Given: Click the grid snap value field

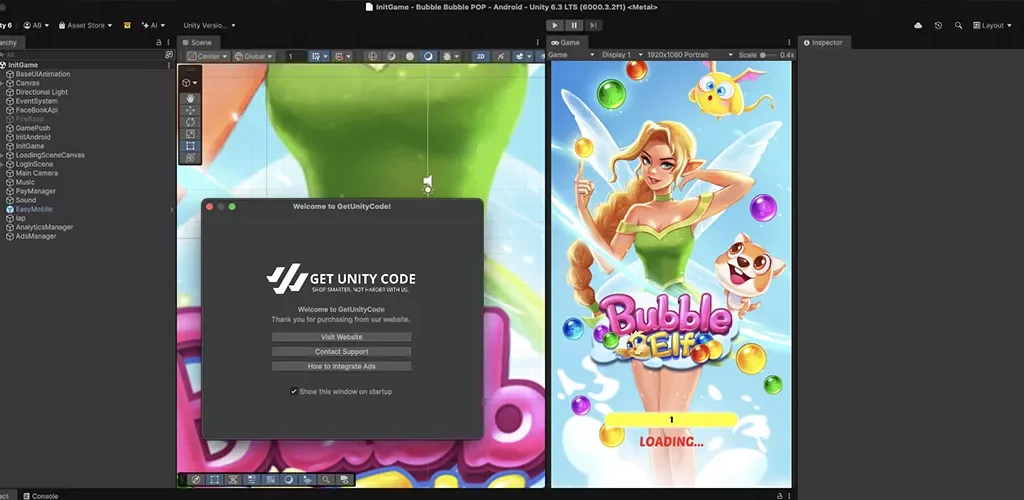Looking at the screenshot, I should tap(296, 56).
